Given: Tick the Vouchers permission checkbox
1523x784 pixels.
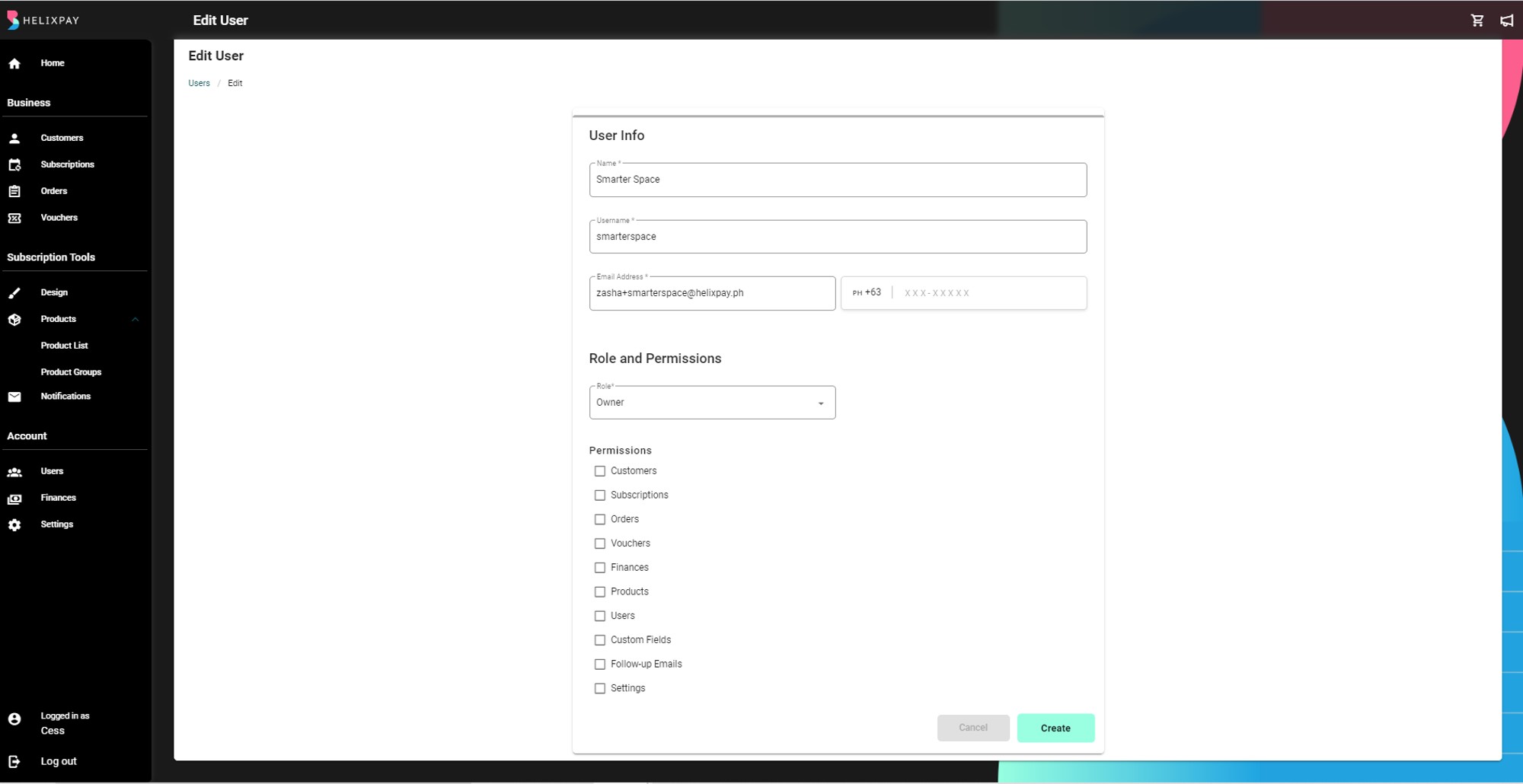Looking at the screenshot, I should (600, 543).
